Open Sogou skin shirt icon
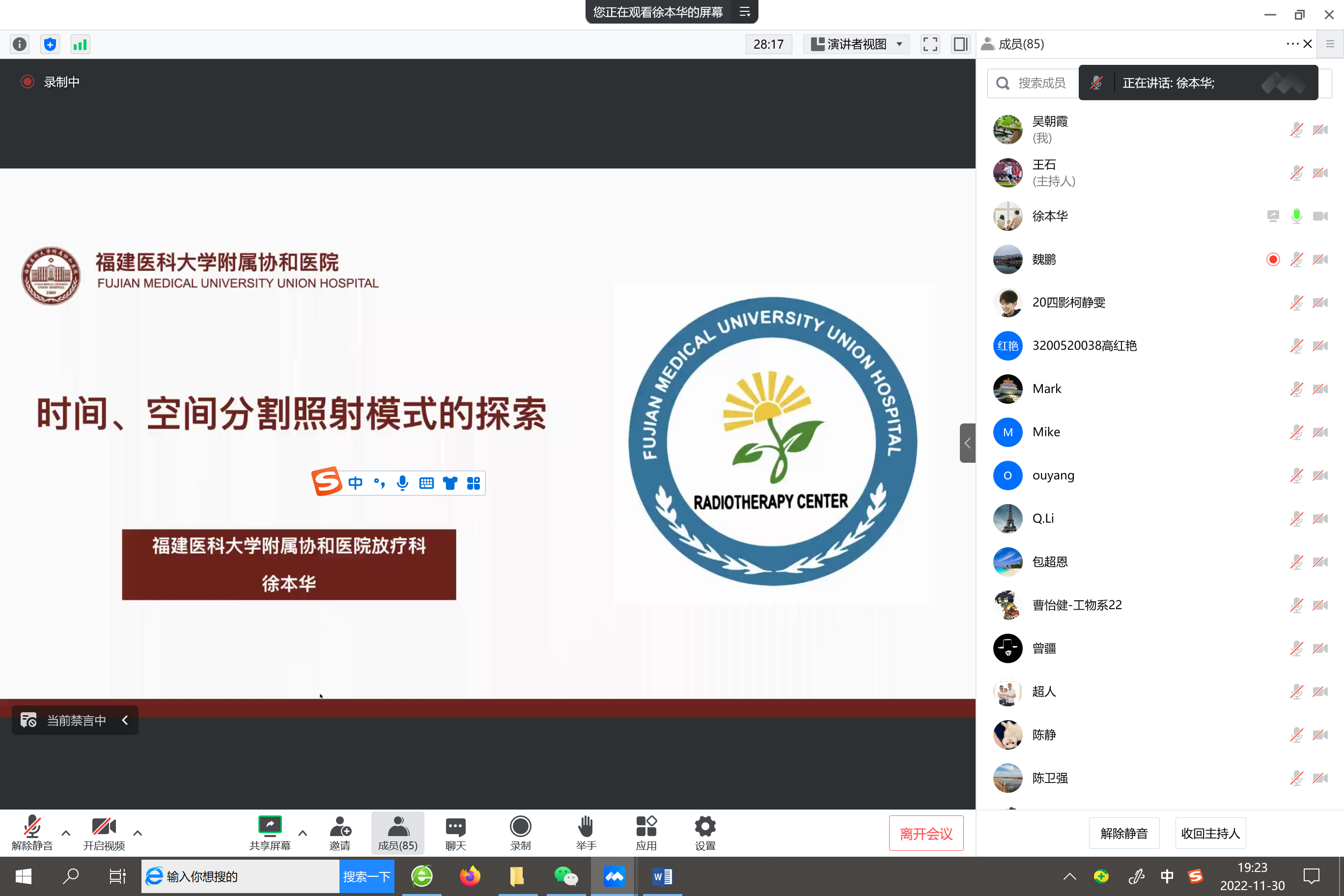 pos(449,483)
